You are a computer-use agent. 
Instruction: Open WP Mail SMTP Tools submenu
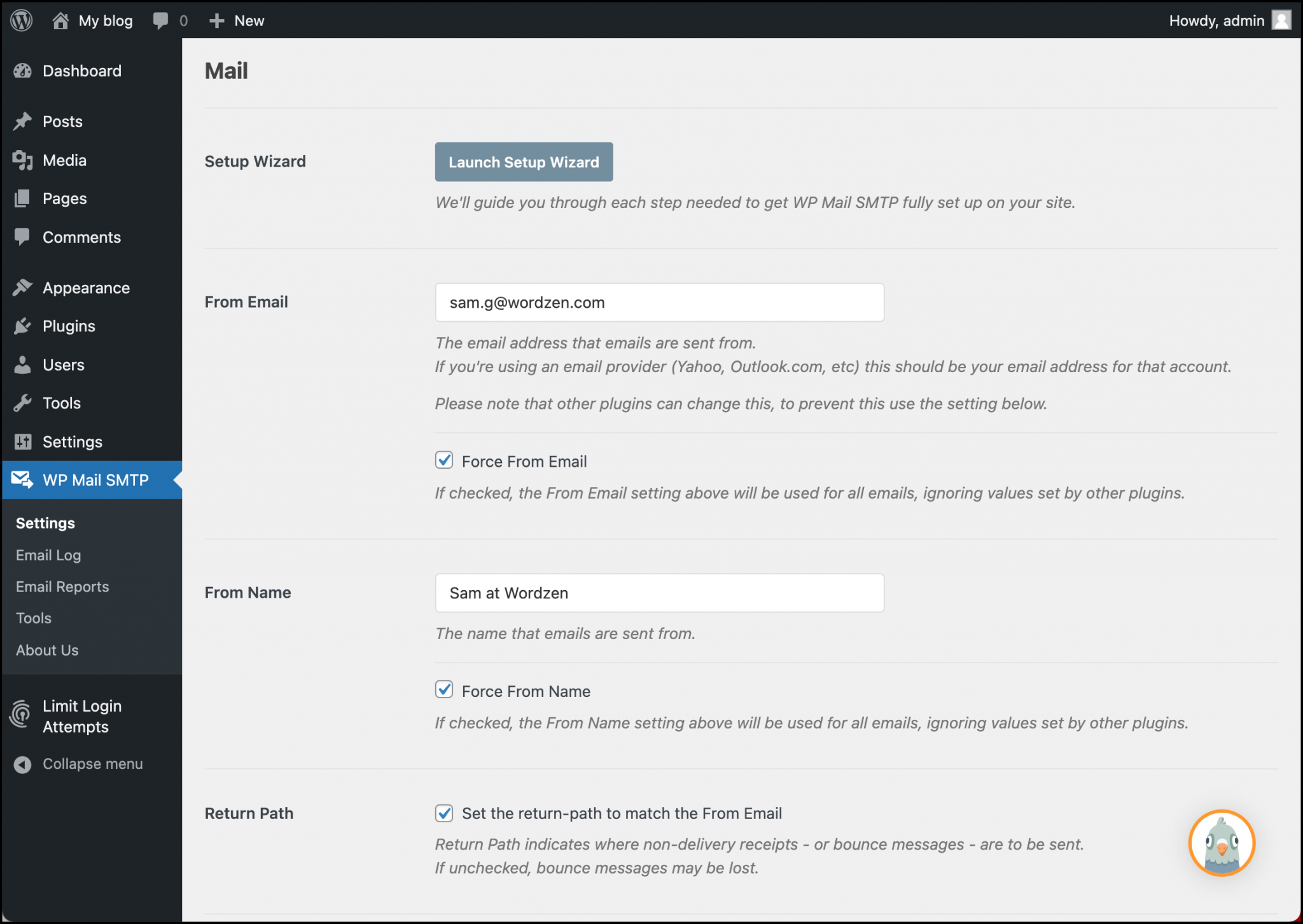[x=34, y=618]
